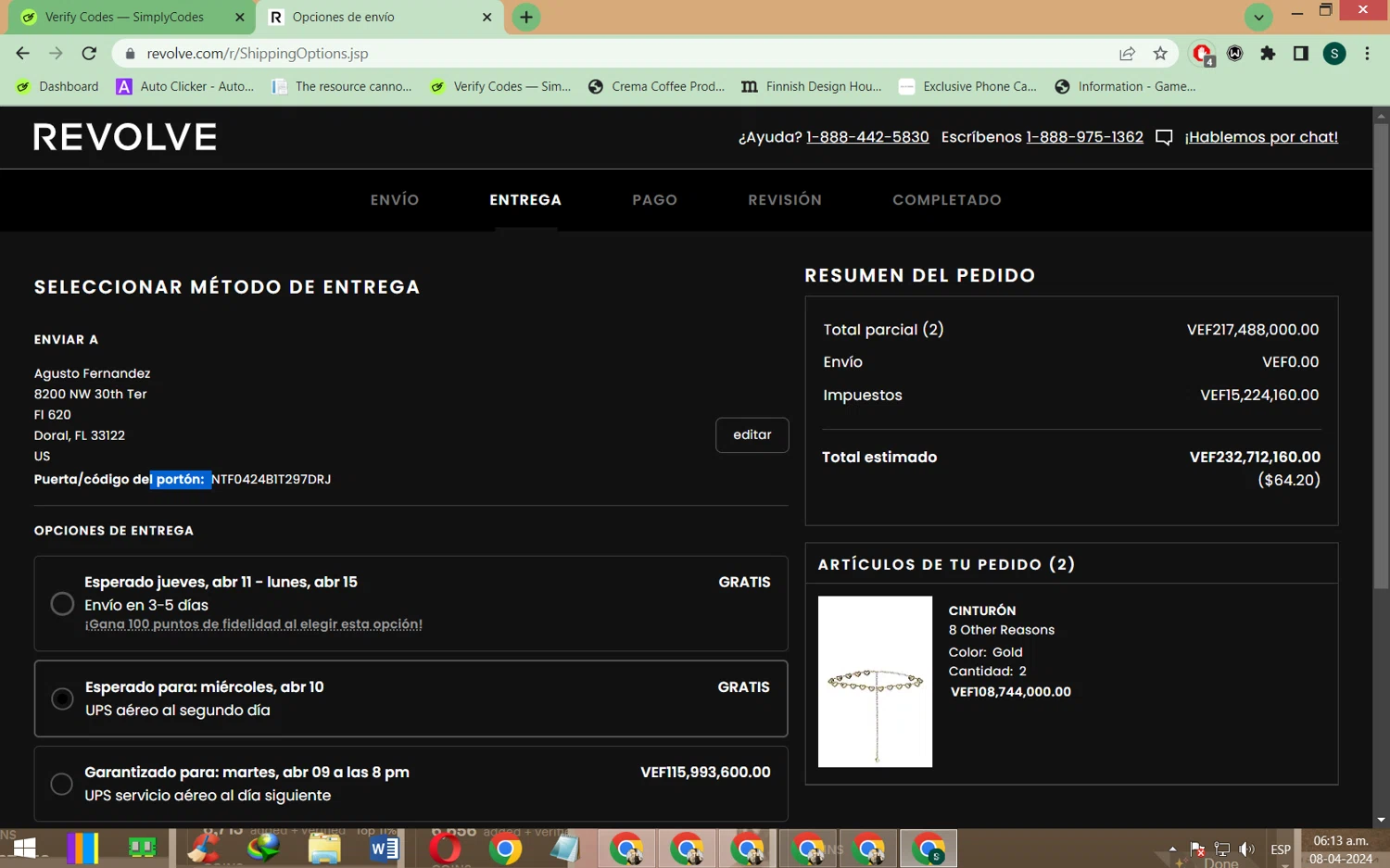
Task: Call help number 1-888-442-5830
Action: click(867, 137)
